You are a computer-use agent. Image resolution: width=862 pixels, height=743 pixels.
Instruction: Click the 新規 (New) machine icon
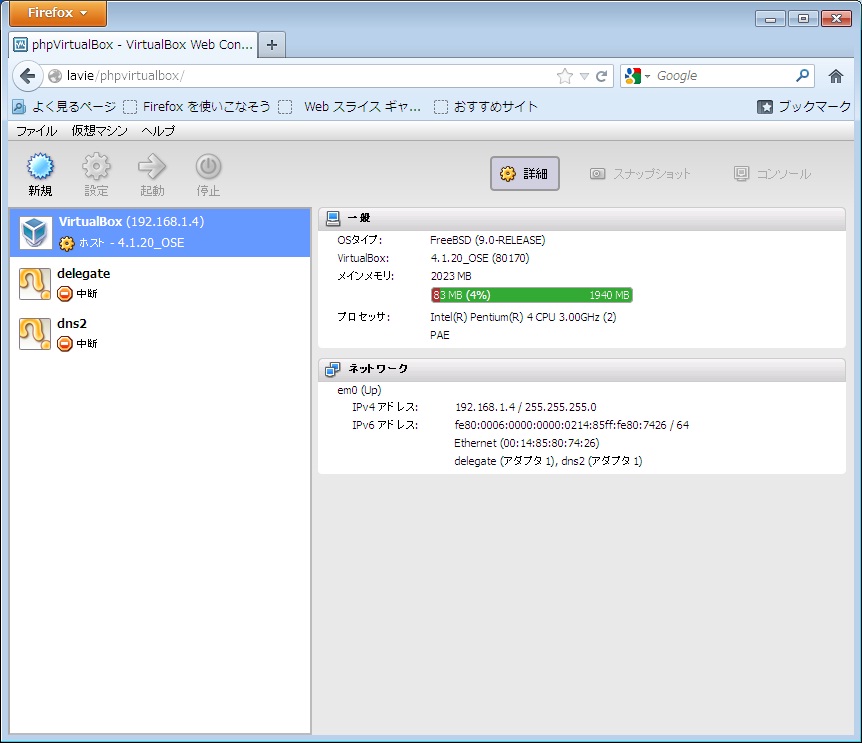click(x=40, y=167)
